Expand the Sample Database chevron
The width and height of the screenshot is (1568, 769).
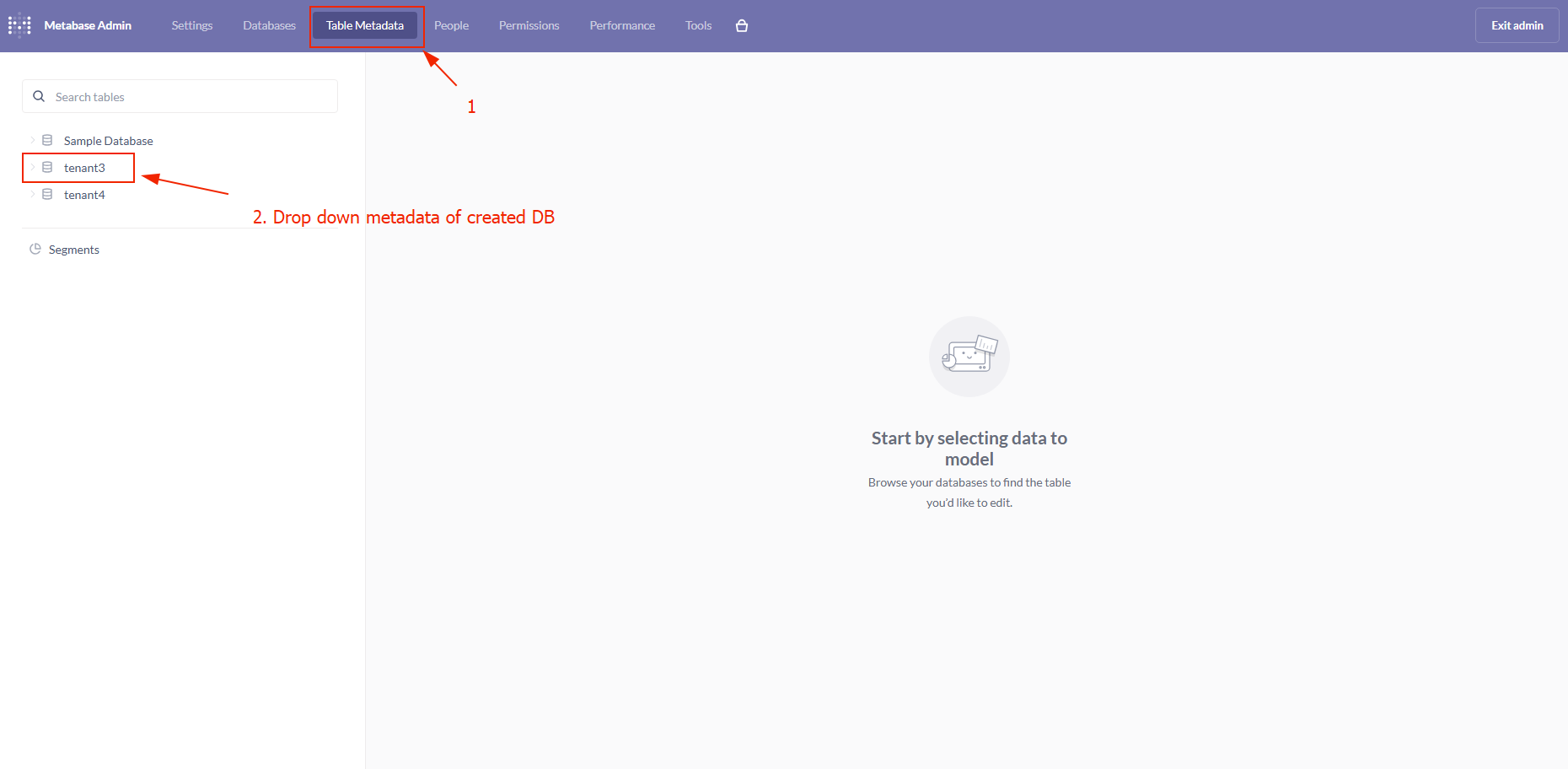coord(33,140)
